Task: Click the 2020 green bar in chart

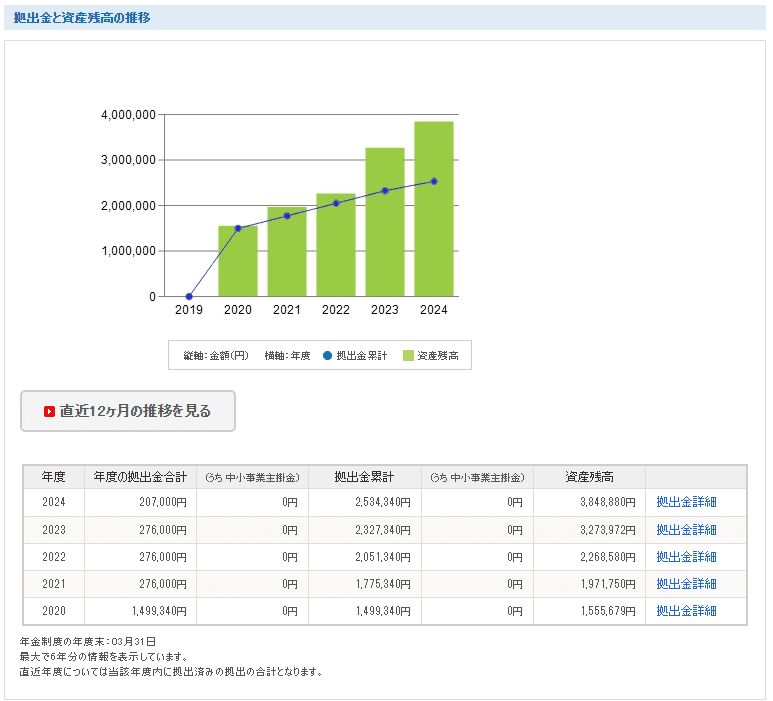Action: tap(238, 261)
